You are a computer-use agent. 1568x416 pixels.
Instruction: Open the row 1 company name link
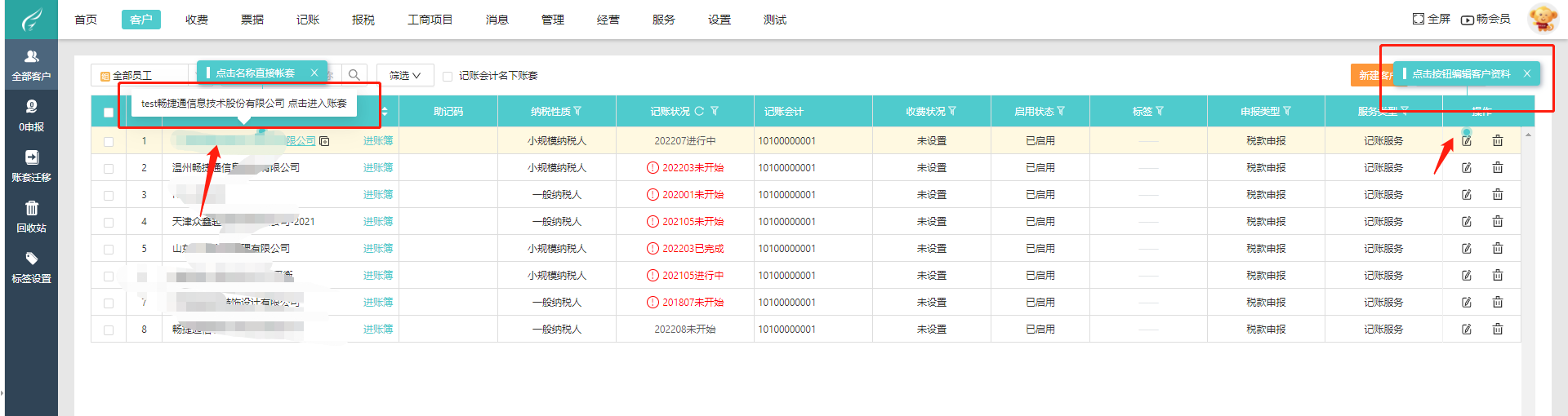click(x=243, y=141)
